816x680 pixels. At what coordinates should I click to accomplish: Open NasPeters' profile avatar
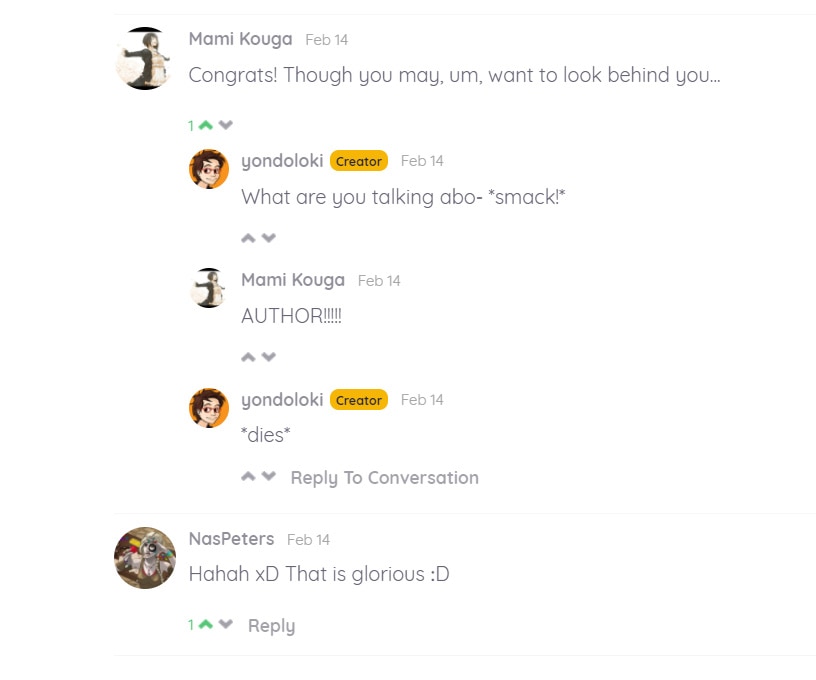(145, 558)
